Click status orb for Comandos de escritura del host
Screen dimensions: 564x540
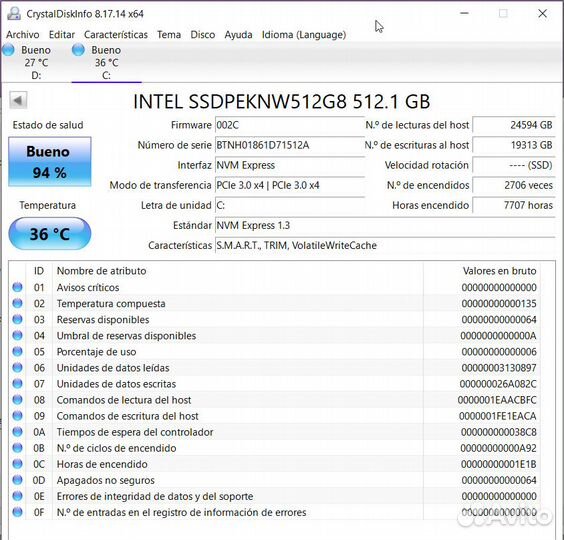[x=17, y=416]
